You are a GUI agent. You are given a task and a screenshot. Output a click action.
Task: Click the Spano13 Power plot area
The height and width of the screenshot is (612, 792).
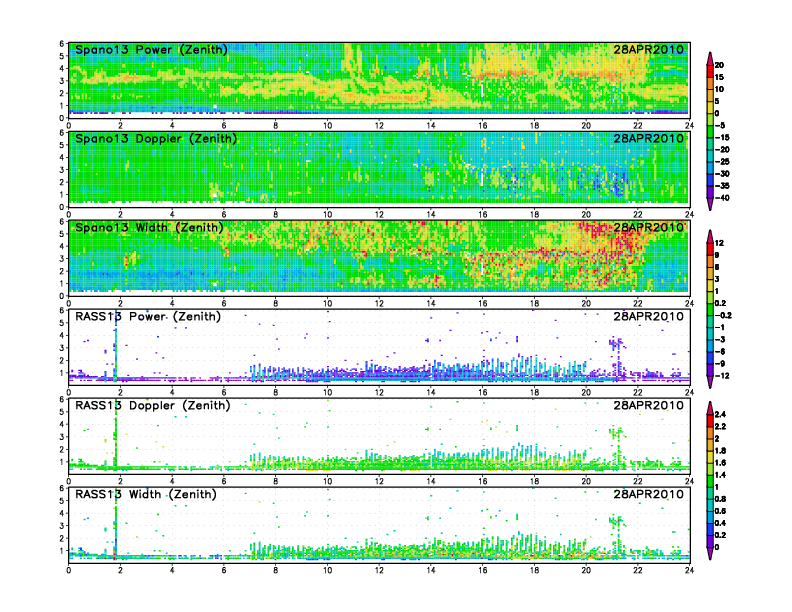379,80
